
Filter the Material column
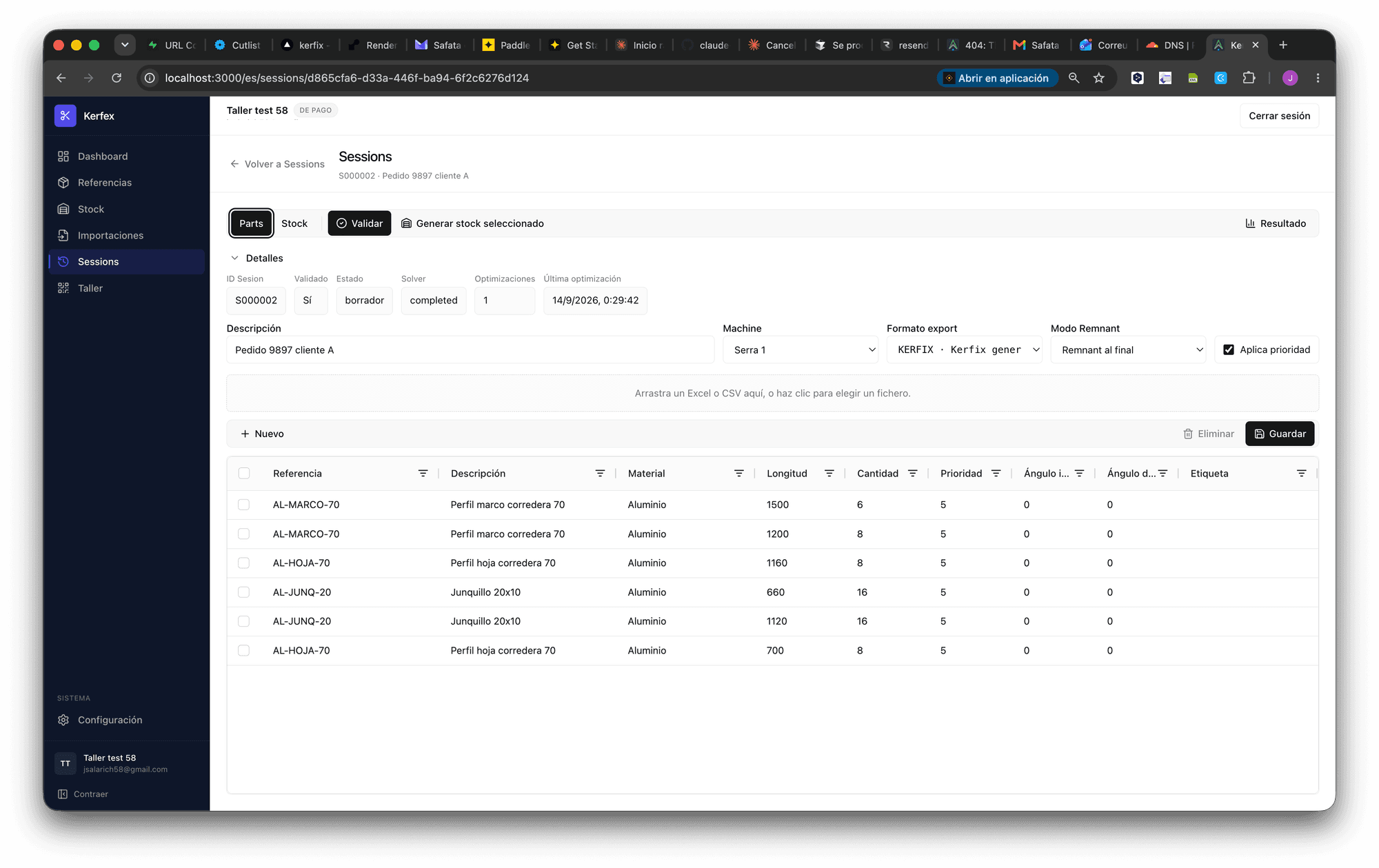click(738, 474)
